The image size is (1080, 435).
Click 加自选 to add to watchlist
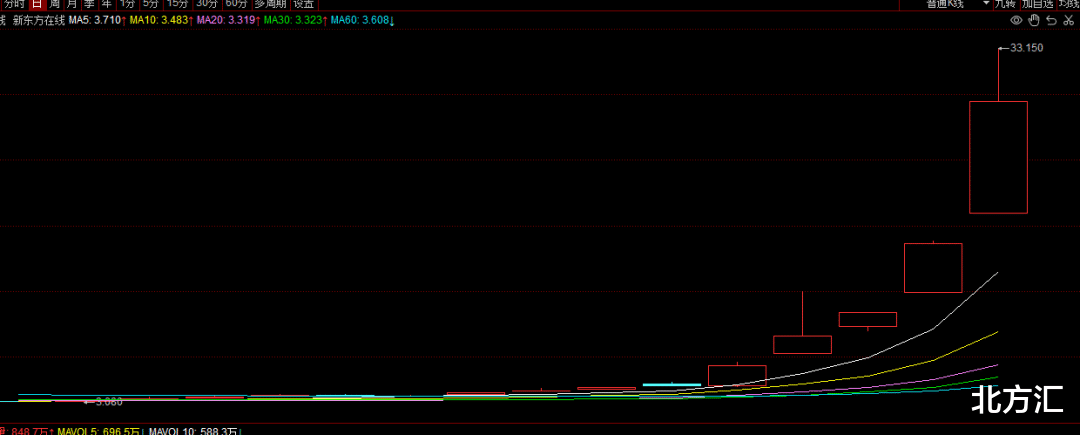click(1037, 3)
